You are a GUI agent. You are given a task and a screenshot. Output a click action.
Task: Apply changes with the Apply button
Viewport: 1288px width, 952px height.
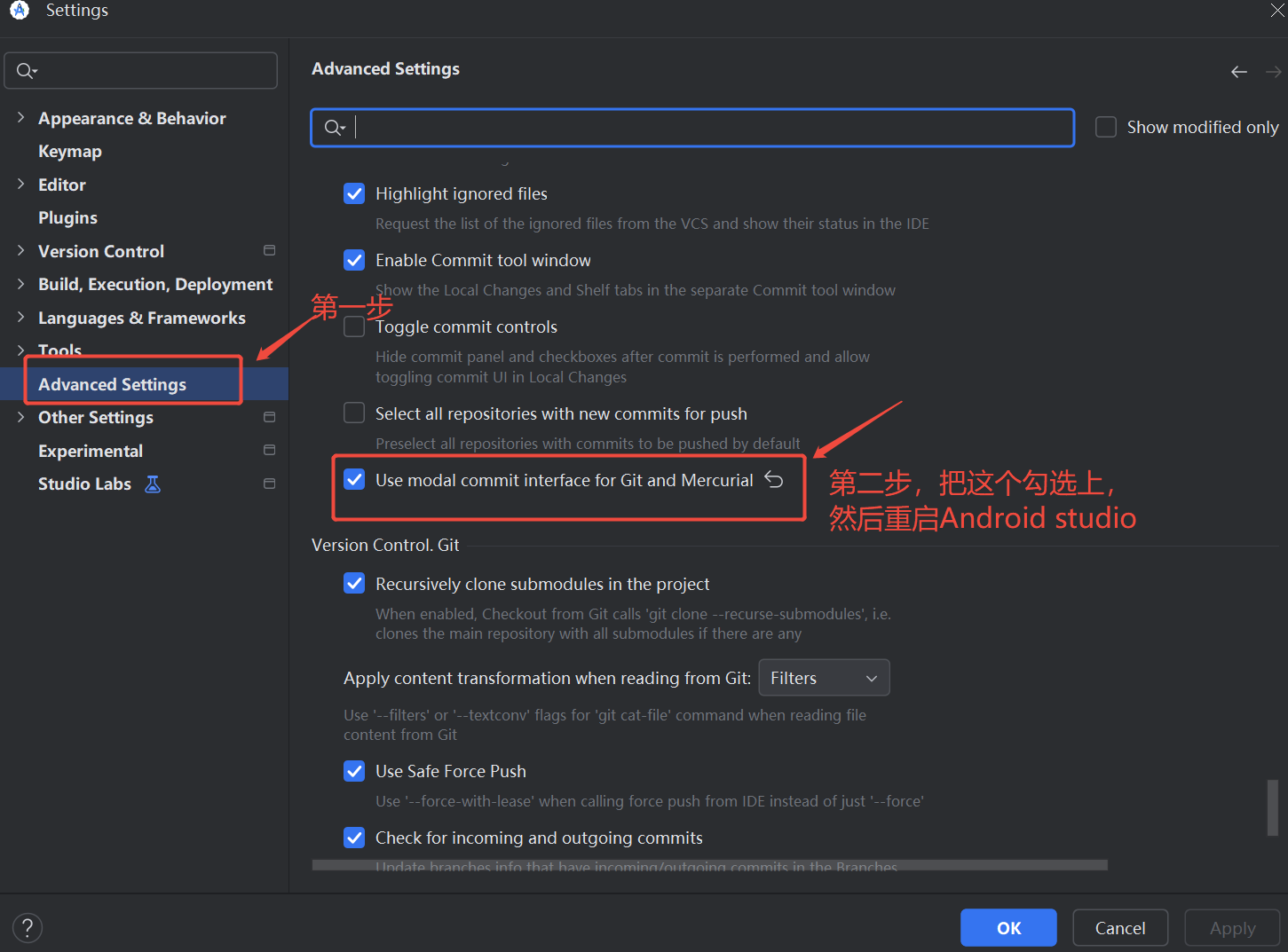pyautogui.click(x=1231, y=927)
